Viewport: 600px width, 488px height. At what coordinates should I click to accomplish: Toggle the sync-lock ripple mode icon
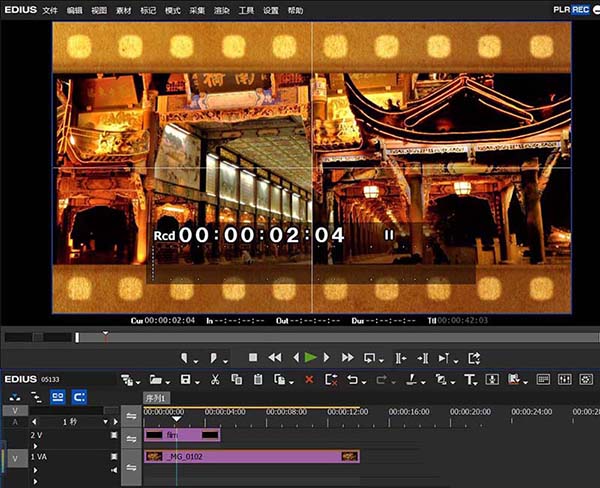[36, 398]
